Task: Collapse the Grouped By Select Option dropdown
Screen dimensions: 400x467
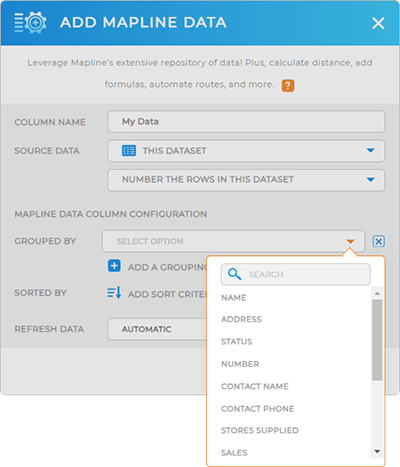Action: 233,241
